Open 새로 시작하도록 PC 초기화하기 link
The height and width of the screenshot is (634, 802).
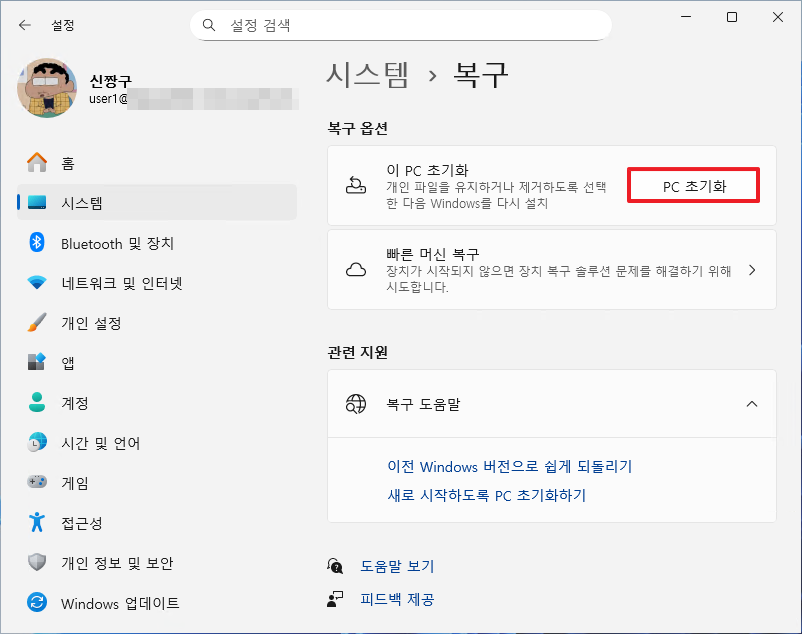coord(486,495)
